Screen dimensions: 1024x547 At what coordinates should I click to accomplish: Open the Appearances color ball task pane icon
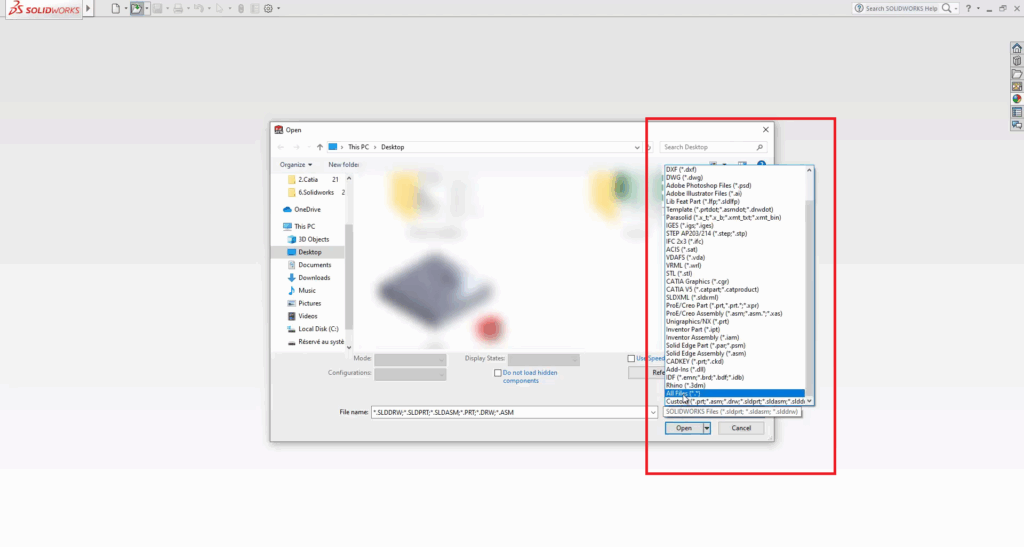1016,99
